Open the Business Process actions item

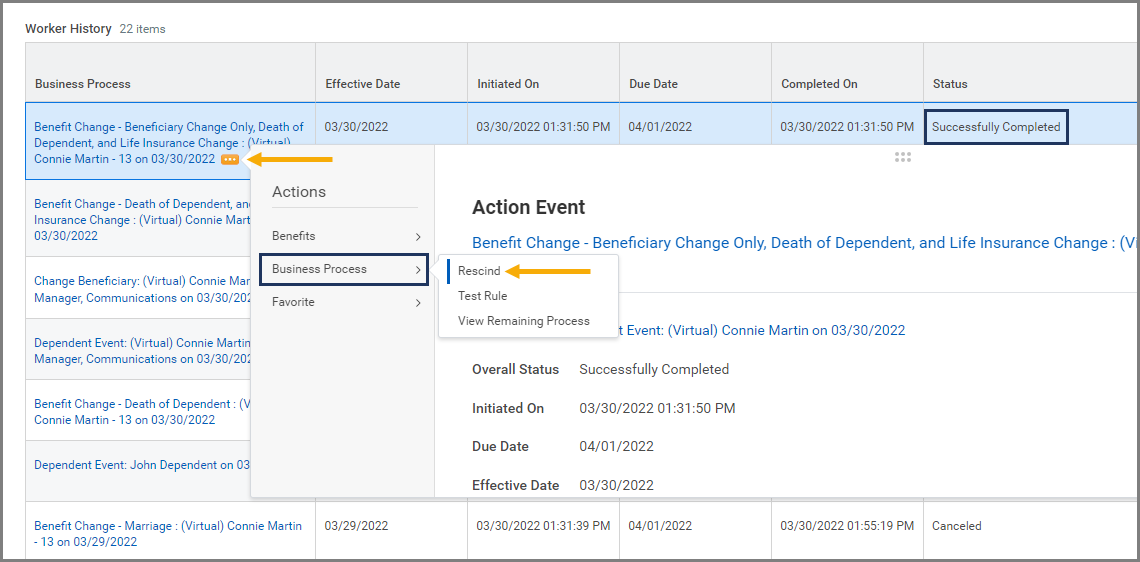[x=320, y=269]
